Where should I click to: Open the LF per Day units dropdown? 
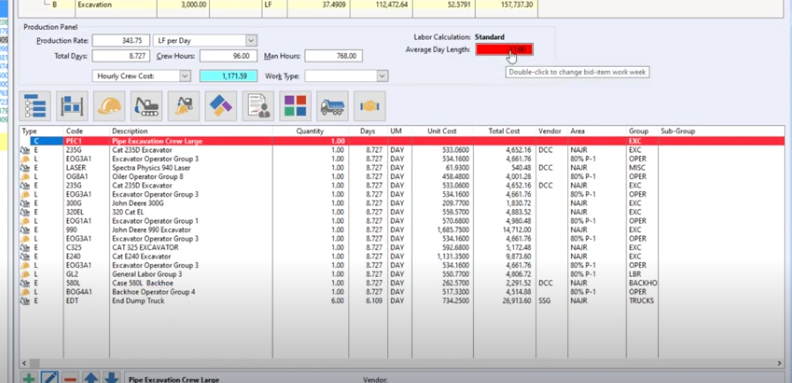click(x=251, y=40)
